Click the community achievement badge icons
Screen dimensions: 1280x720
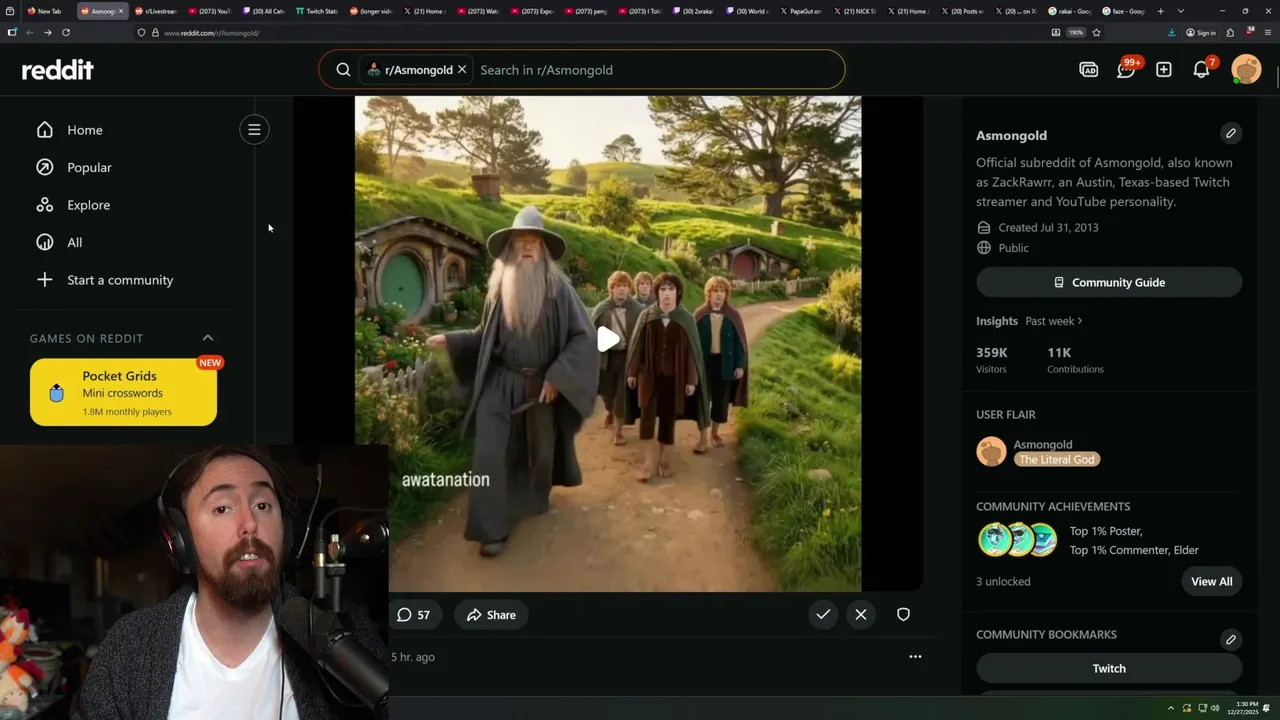pyautogui.click(x=1017, y=539)
